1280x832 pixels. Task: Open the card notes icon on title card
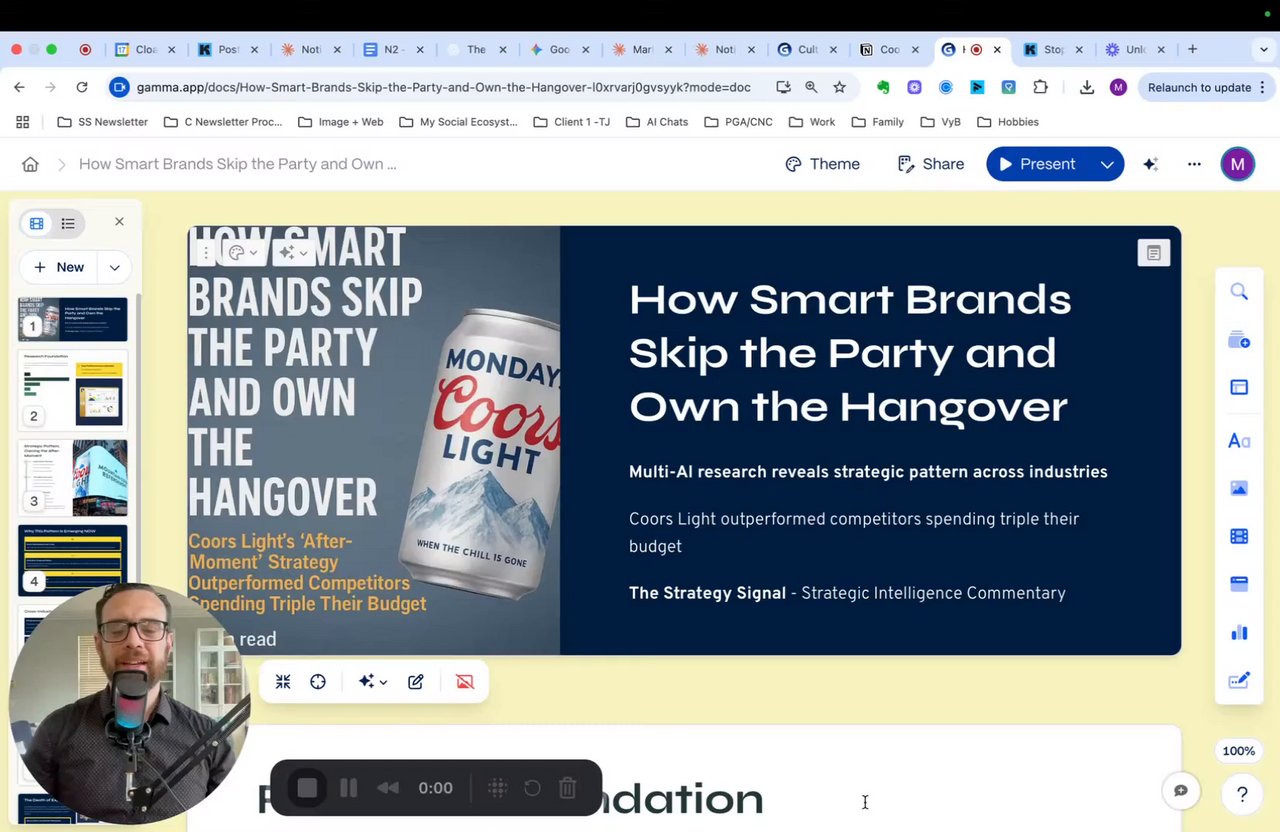tap(1154, 253)
